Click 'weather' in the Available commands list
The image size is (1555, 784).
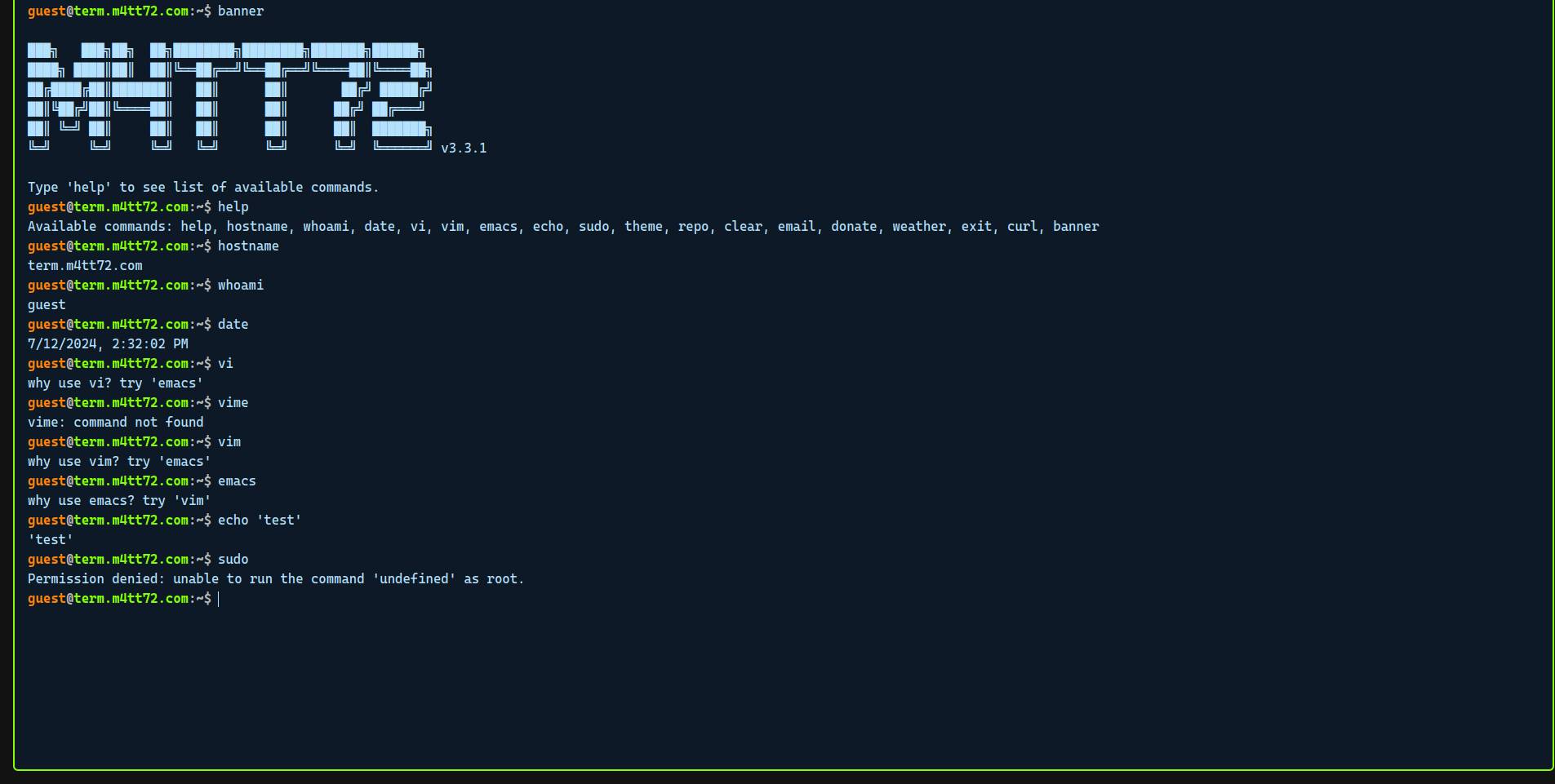919,227
